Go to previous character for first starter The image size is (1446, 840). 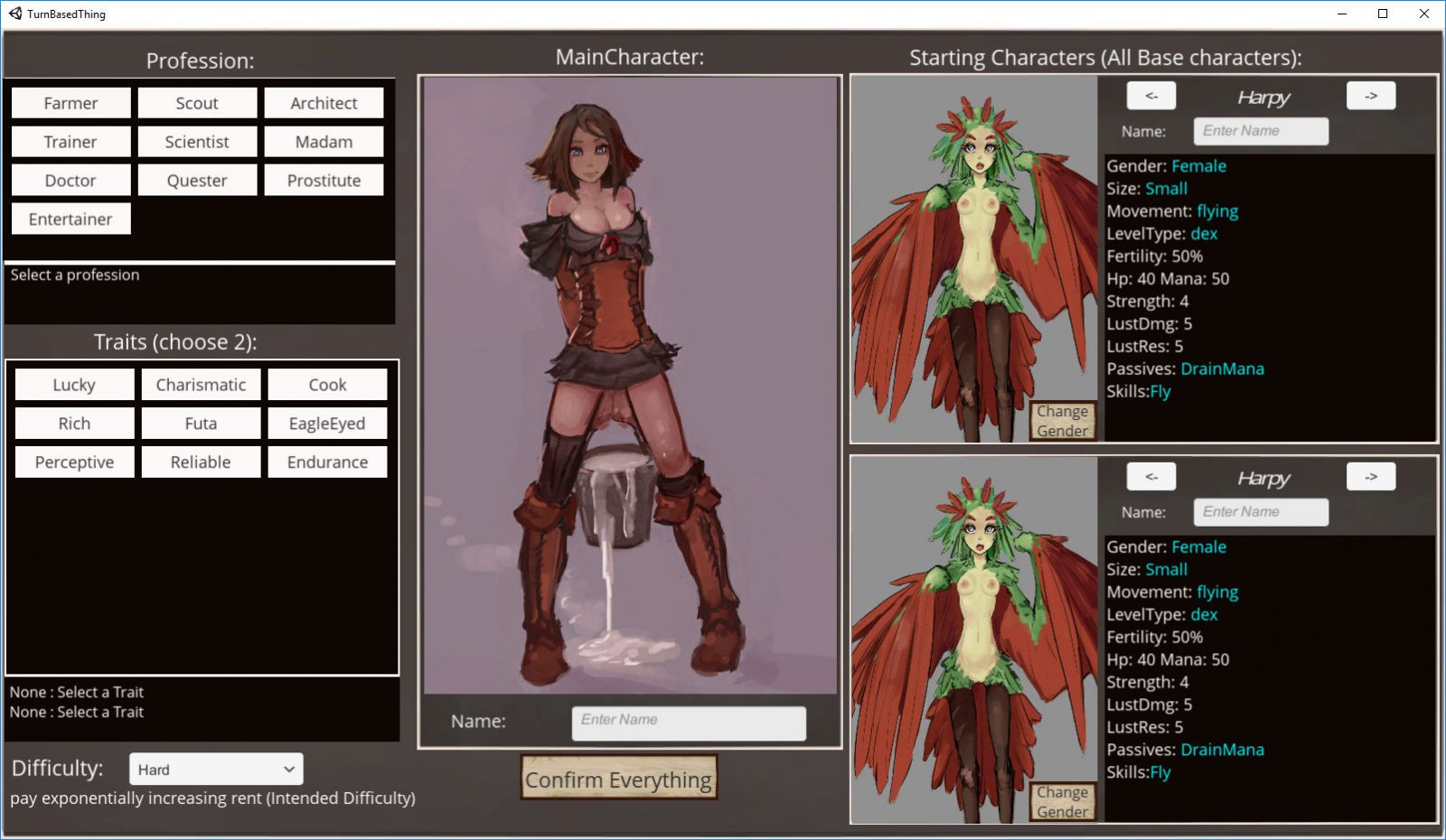click(1151, 96)
